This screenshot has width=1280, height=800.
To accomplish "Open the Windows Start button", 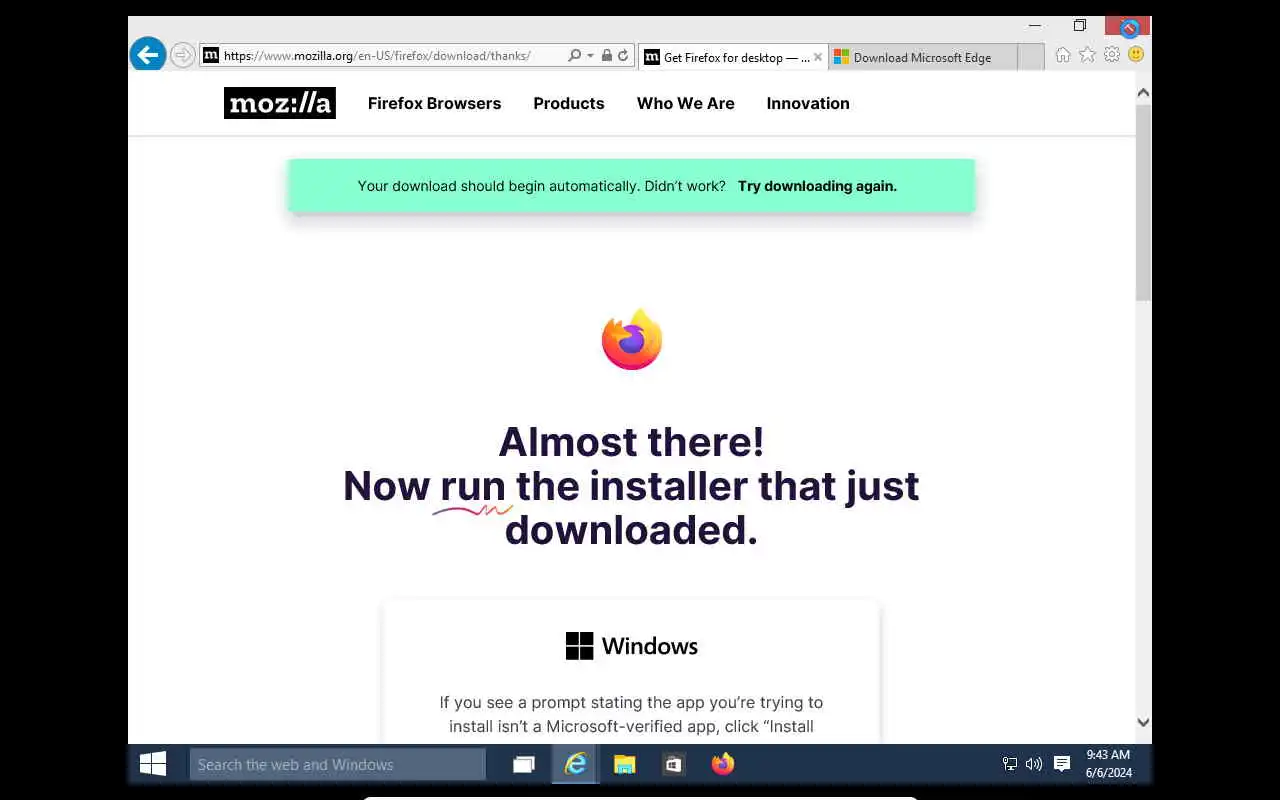I will [x=153, y=764].
